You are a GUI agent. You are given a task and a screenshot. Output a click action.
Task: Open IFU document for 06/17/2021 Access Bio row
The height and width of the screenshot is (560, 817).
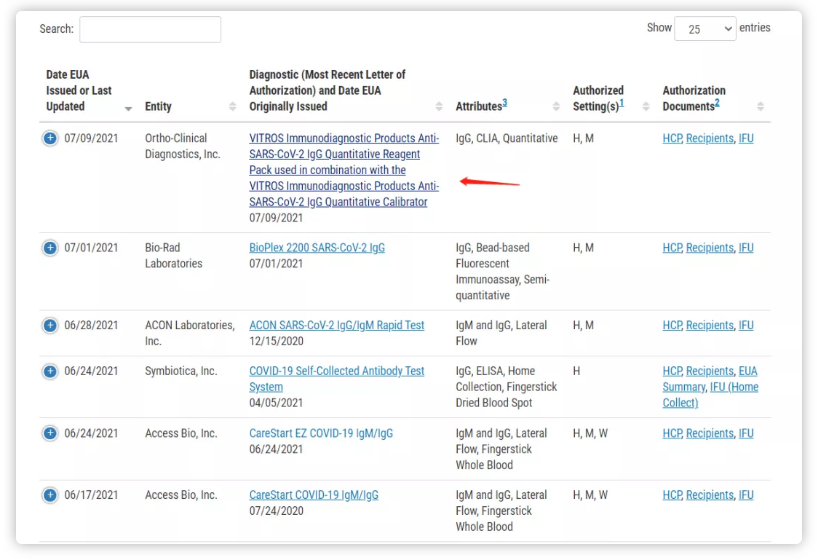click(746, 495)
